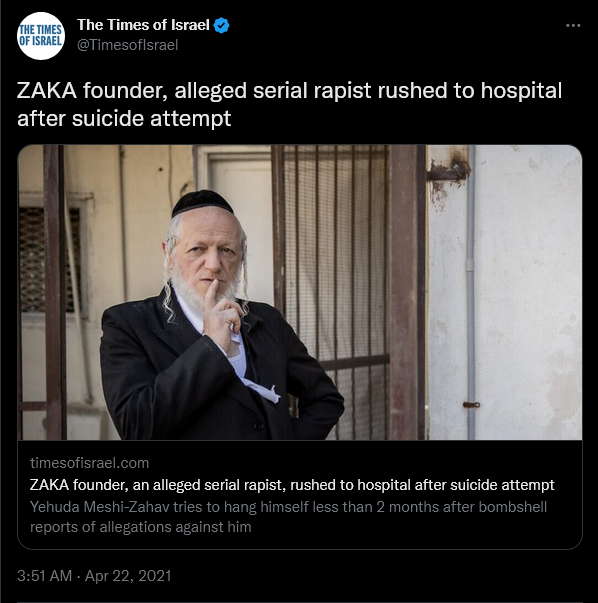The width and height of the screenshot is (598, 603).
Task: Click "suicide attempt" in the tweet text
Action: (x=152, y=118)
